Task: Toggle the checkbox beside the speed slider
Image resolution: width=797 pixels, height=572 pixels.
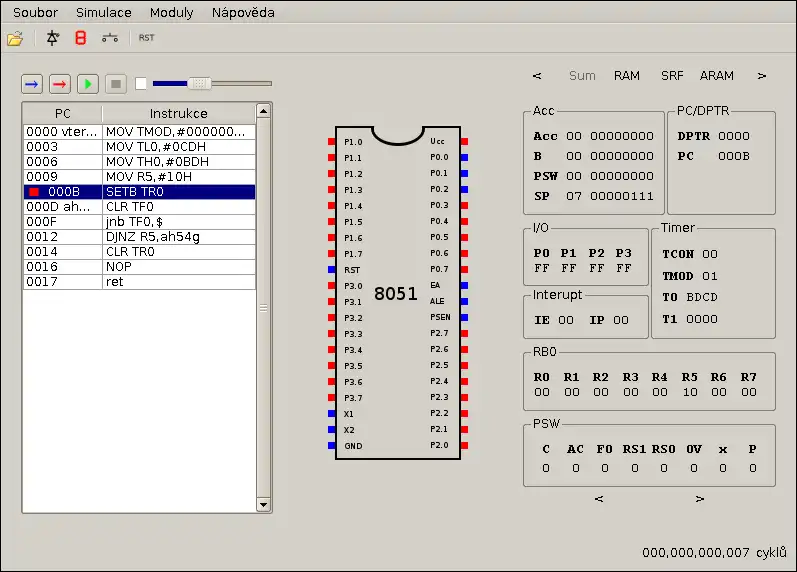Action: [x=141, y=84]
